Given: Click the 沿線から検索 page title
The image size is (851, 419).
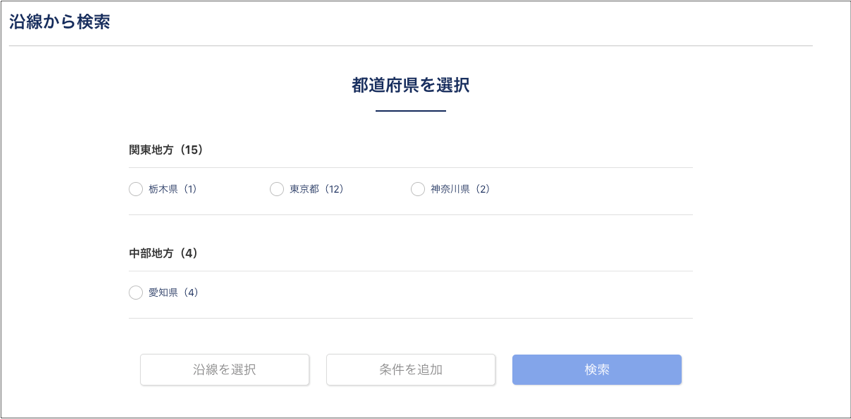Looking at the screenshot, I should pyautogui.click(x=60, y=21).
